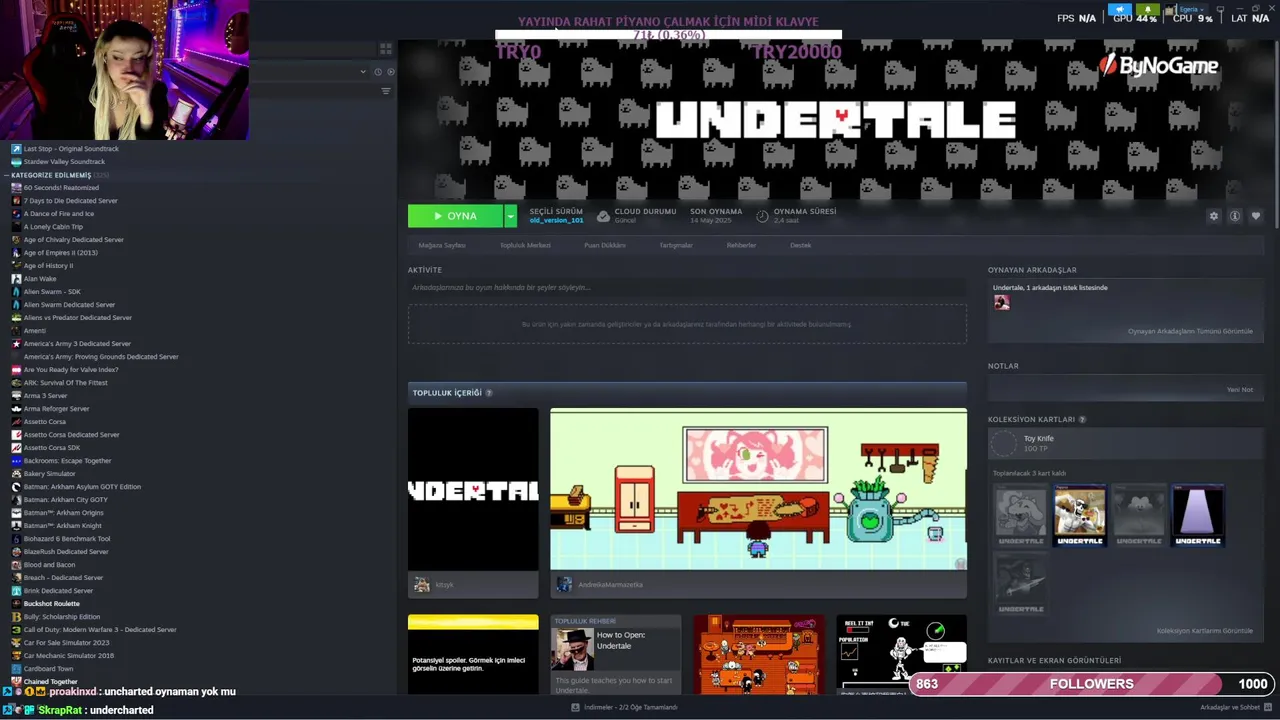Screen dimensions: 1280x720
Task: Open Undertale settings gear icon
Action: pos(1214,216)
